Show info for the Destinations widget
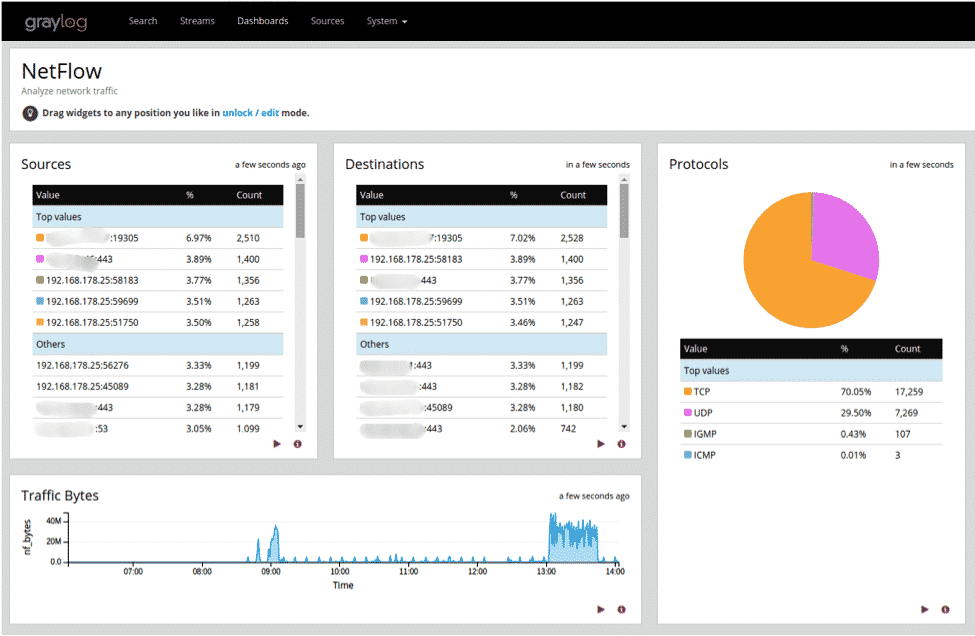The image size is (975, 636). 621,444
